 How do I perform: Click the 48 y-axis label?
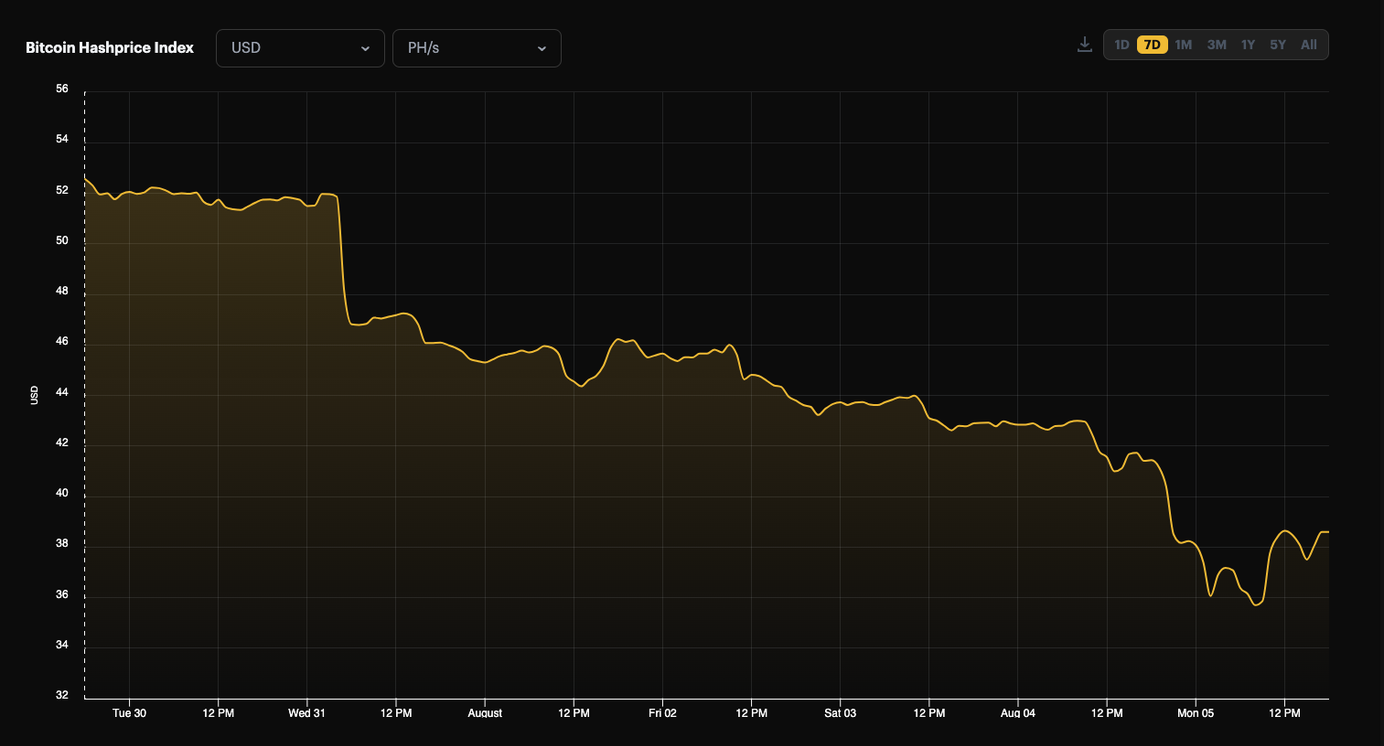(x=62, y=291)
